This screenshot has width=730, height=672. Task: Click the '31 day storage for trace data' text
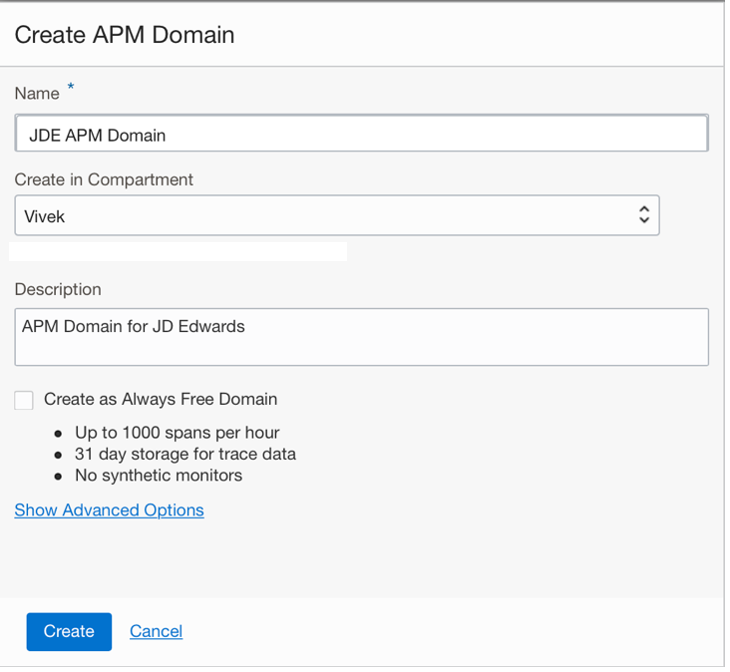185,454
